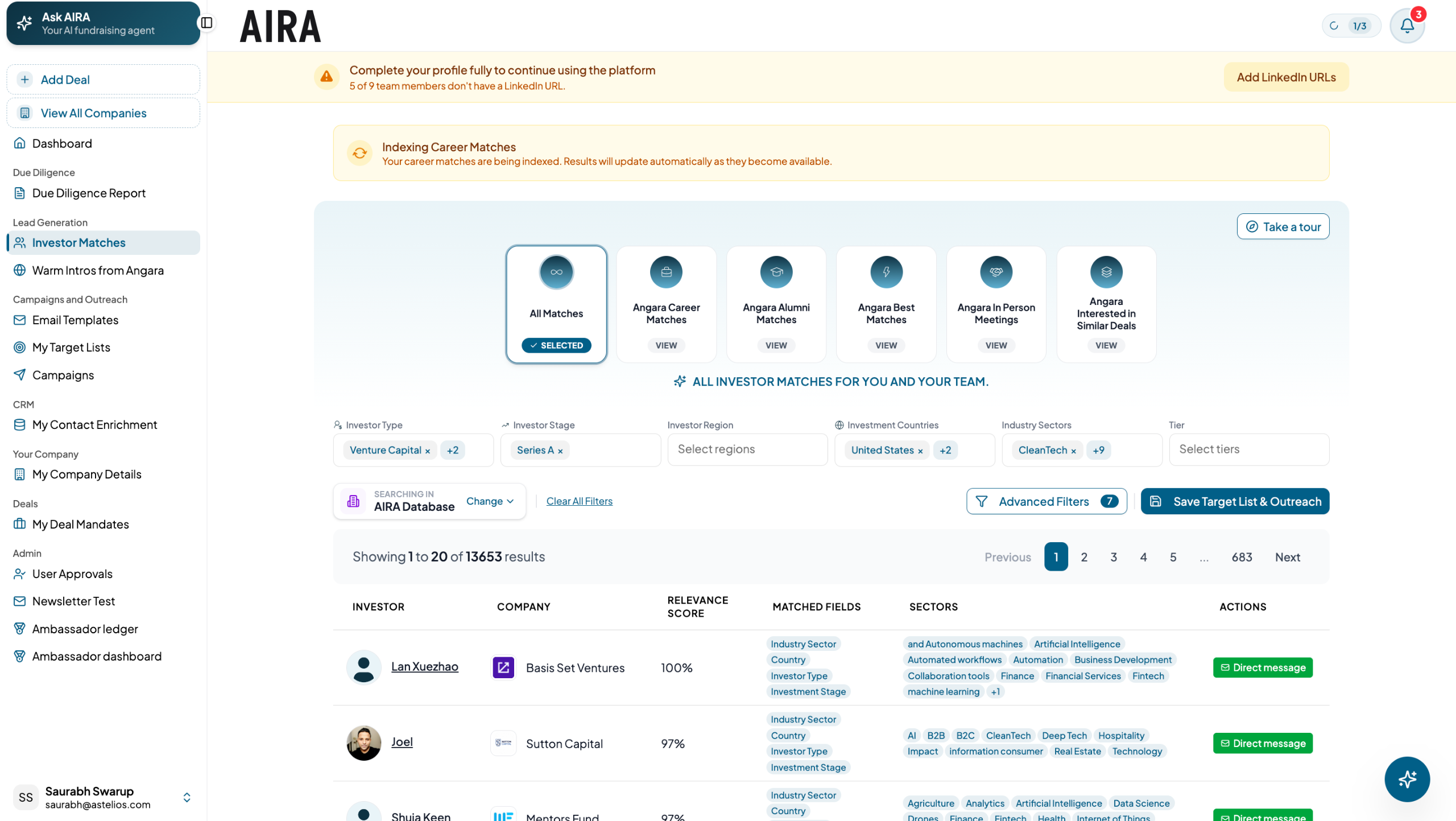
Task: Remove the Series A filter chip
Action: pyautogui.click(x=560, y=451)
